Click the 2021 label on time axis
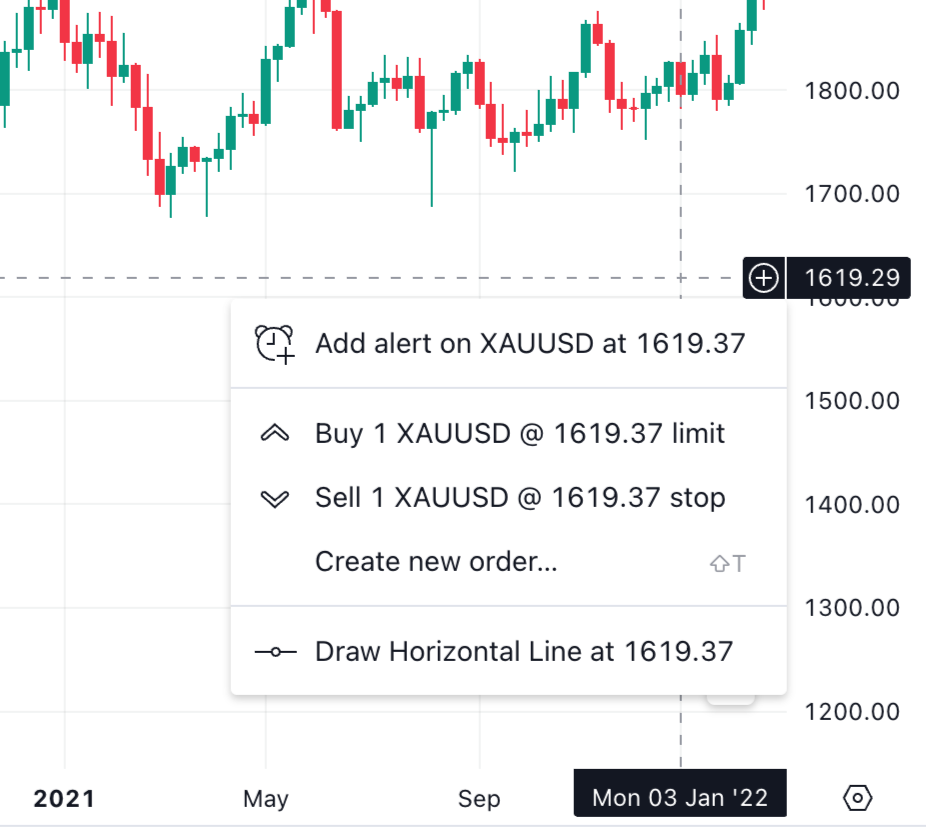The width and height of the screenshot is (926, 827). pyautogui.click(x=64, y=799)
